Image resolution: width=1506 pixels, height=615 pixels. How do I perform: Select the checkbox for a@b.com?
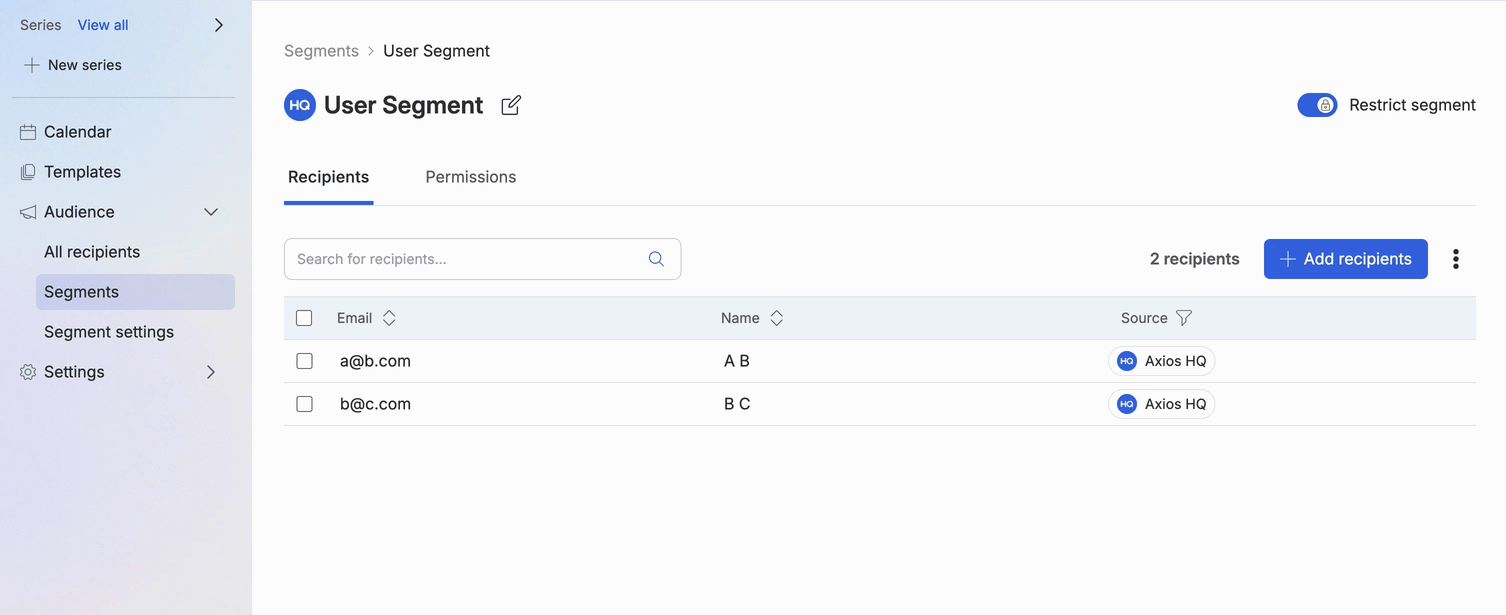[304, 361]
